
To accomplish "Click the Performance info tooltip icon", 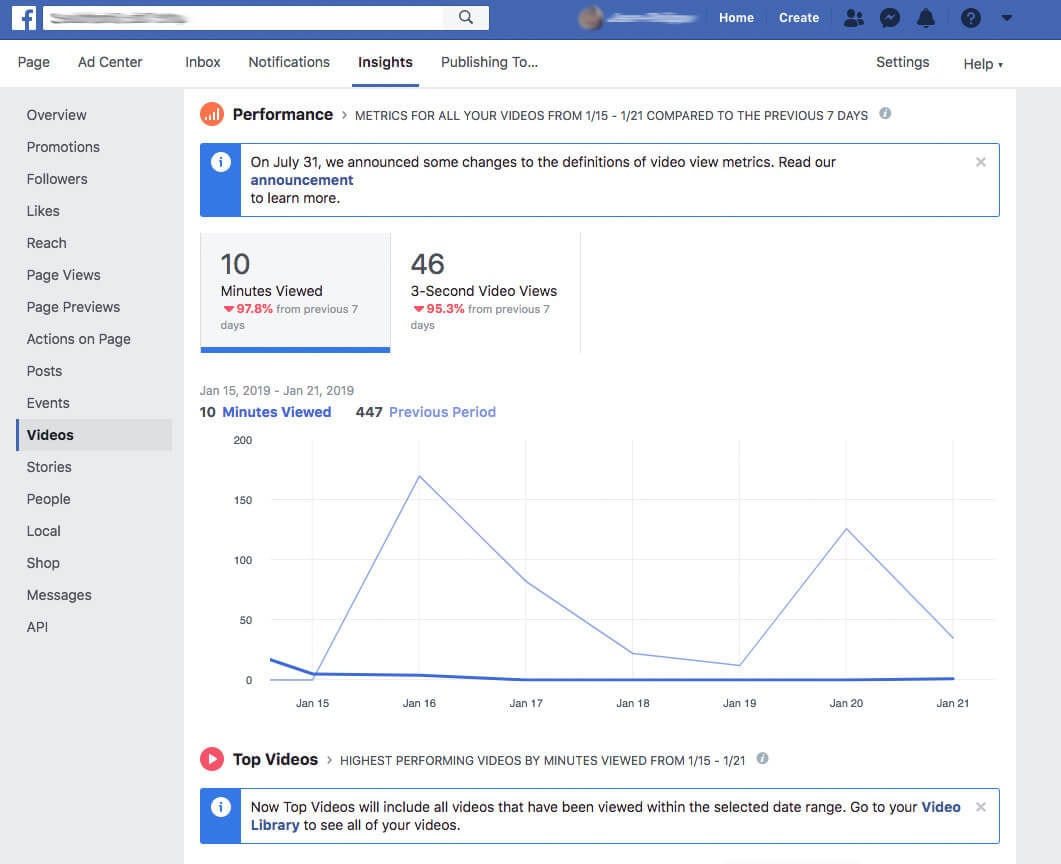I will click(x=885, y=114).
